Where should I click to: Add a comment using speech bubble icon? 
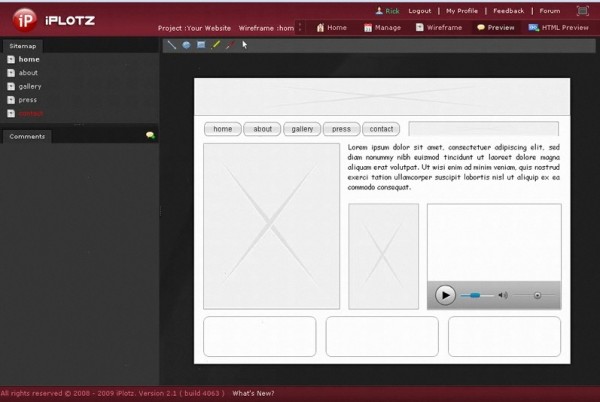pos(150,135)
